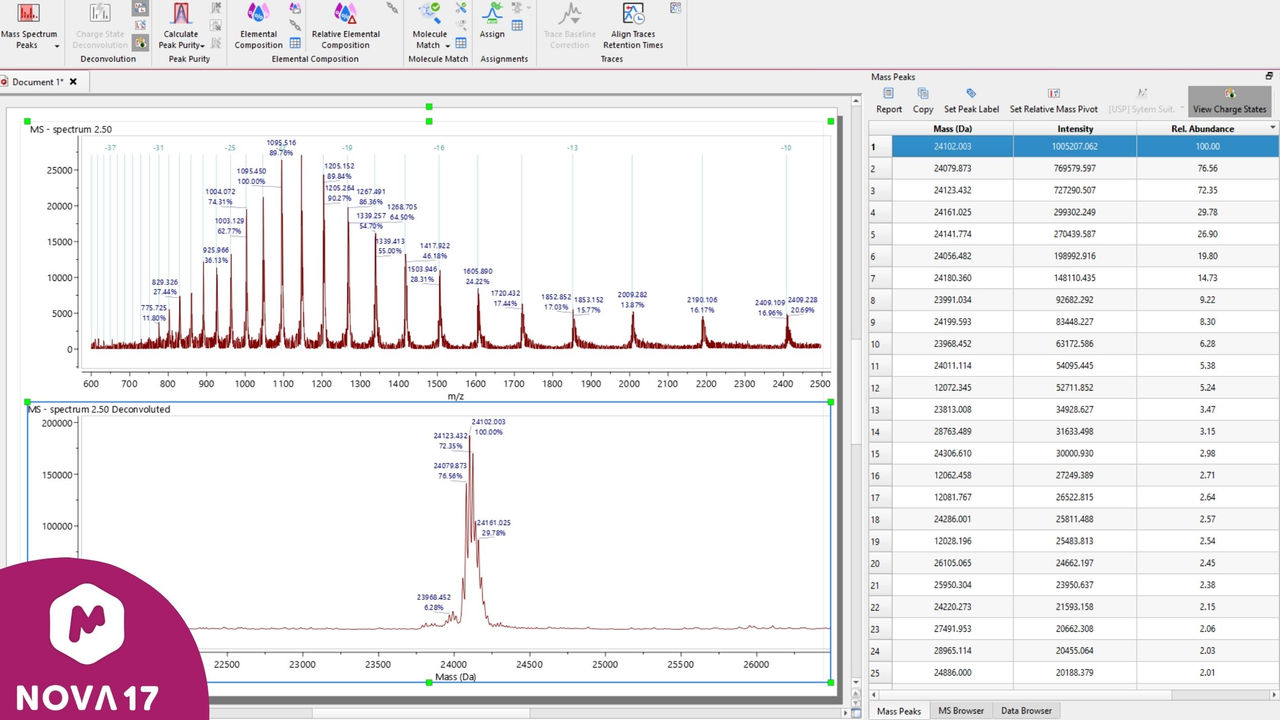
Task: Click the 24102.003 peak label in deconvoluted spectrum
Action: pos(488,427)
